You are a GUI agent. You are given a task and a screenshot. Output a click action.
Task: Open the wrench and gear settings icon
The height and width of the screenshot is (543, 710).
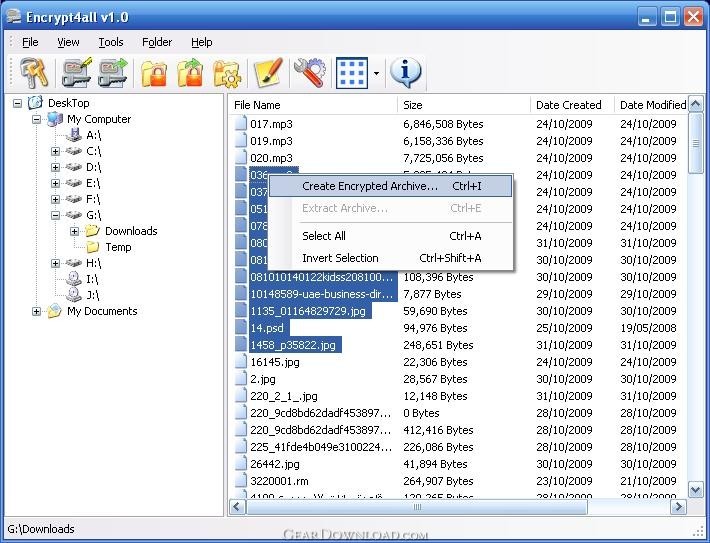click(310, 72)
